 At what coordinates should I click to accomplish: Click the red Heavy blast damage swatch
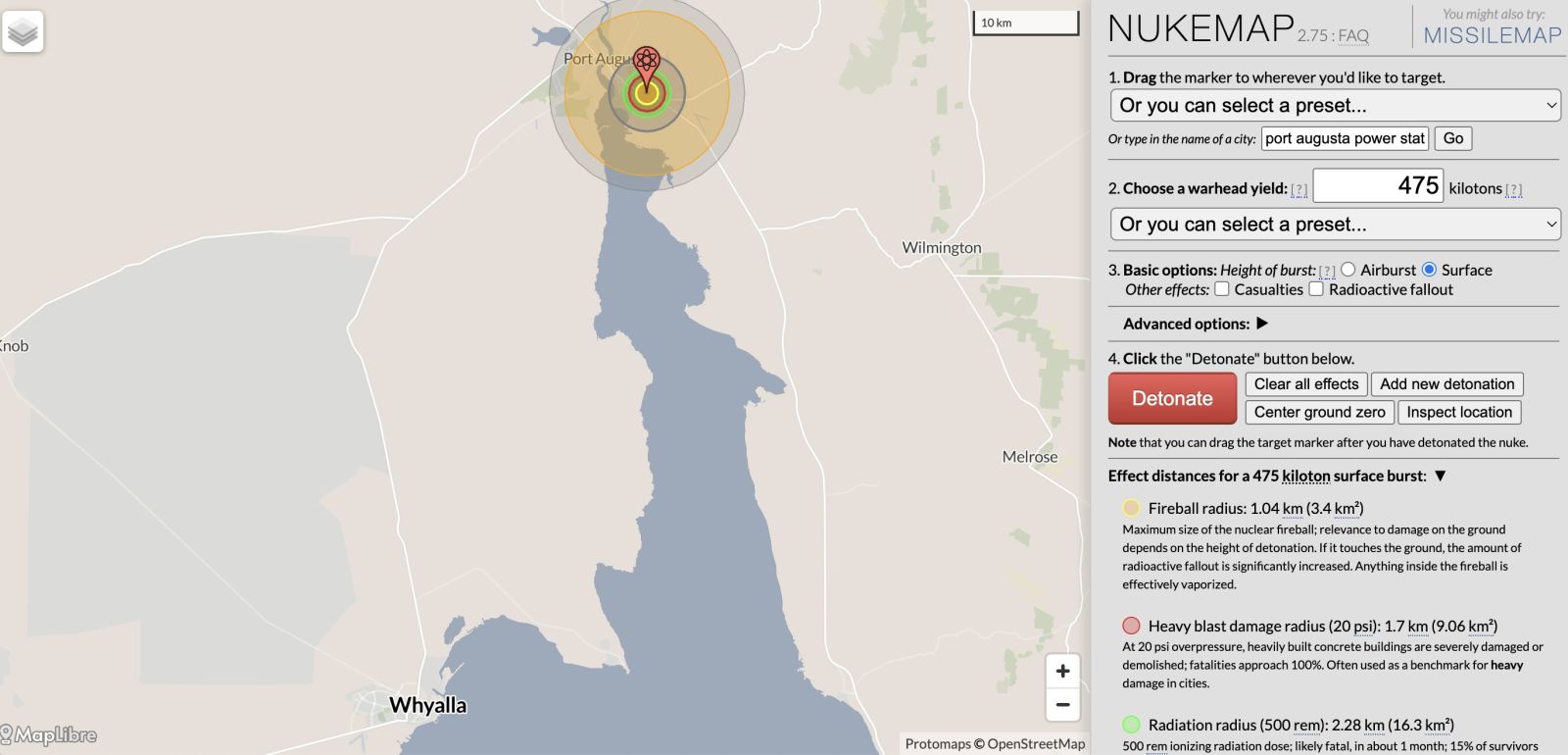tap(1131, 626)
